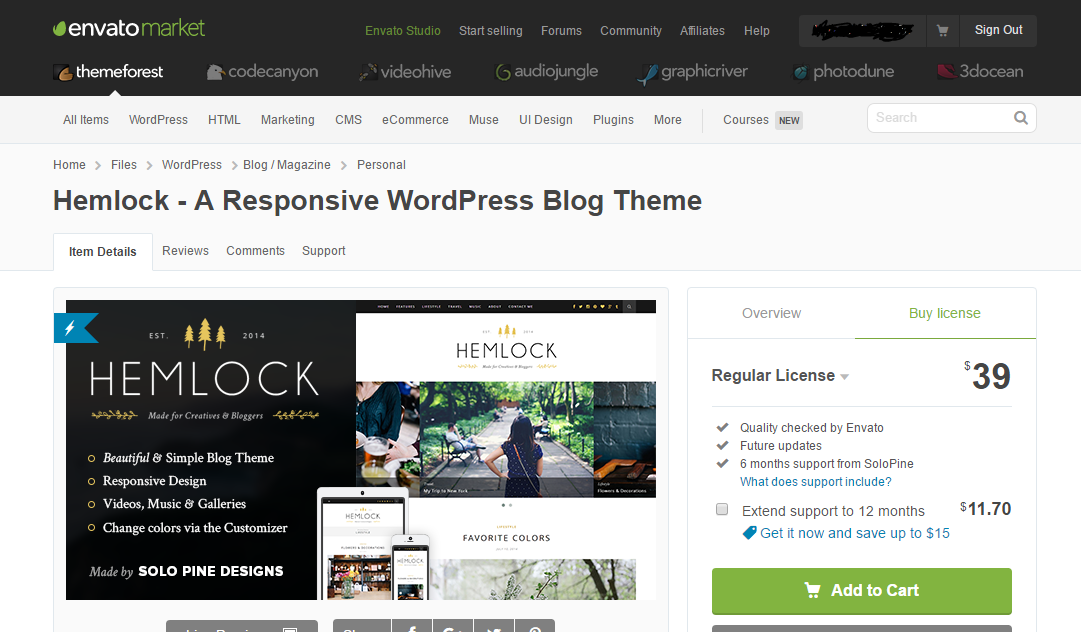Go to WordPress breadcrumb

tap(192, 165)
